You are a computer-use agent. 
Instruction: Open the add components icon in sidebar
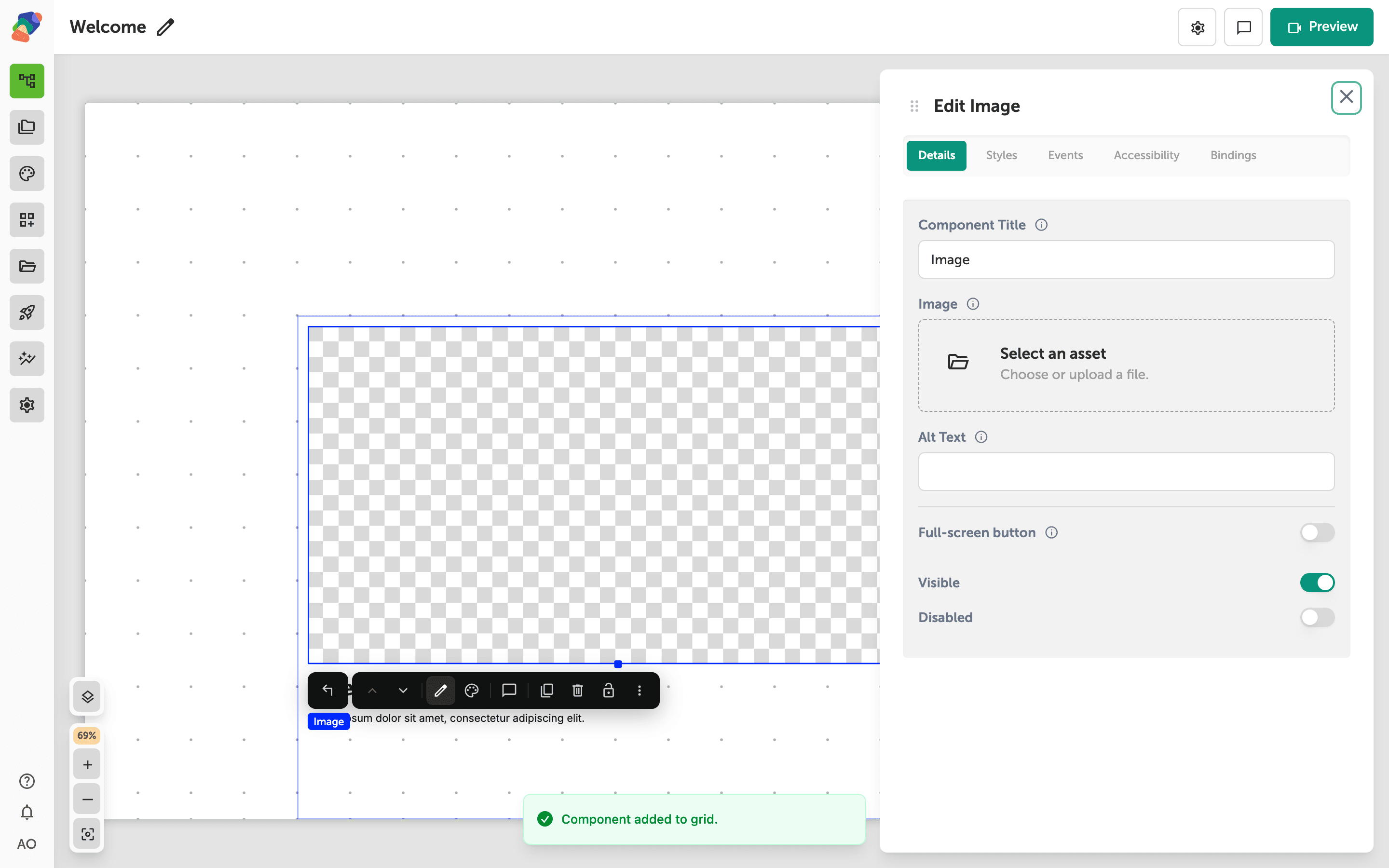27,220
